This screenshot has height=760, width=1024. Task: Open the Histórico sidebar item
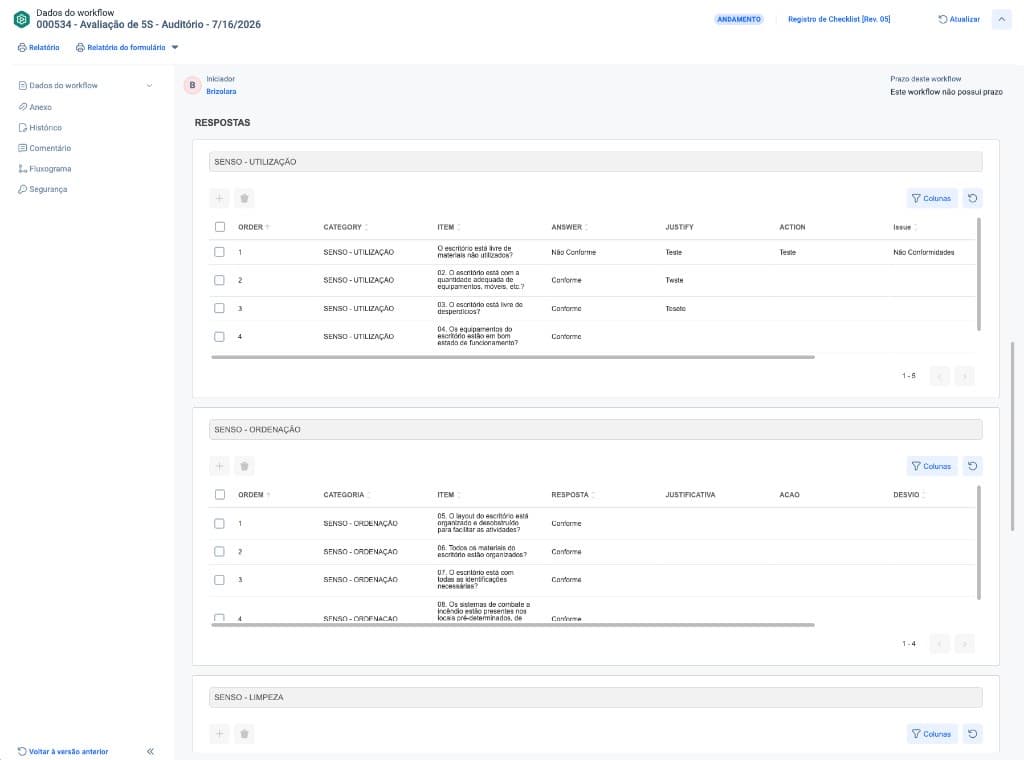40,128
